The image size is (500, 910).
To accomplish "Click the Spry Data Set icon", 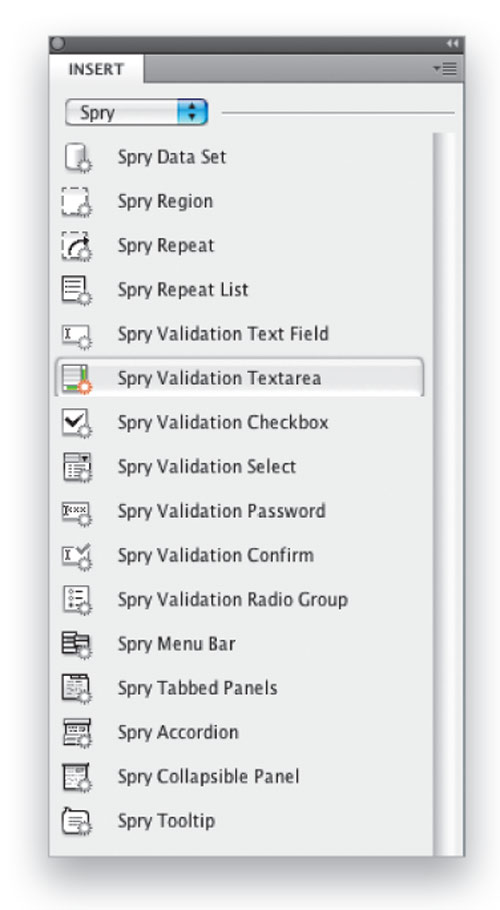I will [x=77, y=157].
